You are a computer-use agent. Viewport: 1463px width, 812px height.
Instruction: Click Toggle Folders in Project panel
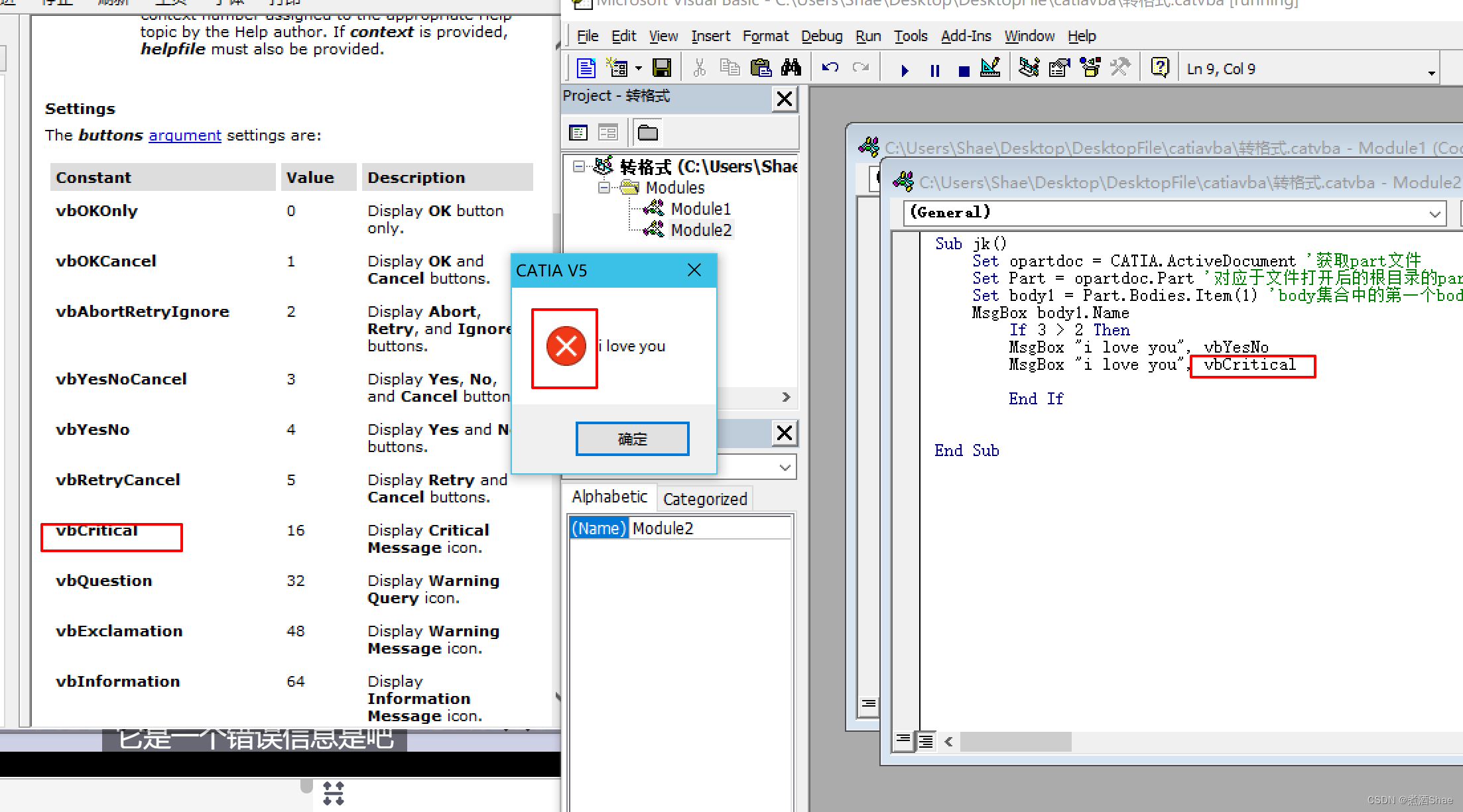tap(647, 133)
